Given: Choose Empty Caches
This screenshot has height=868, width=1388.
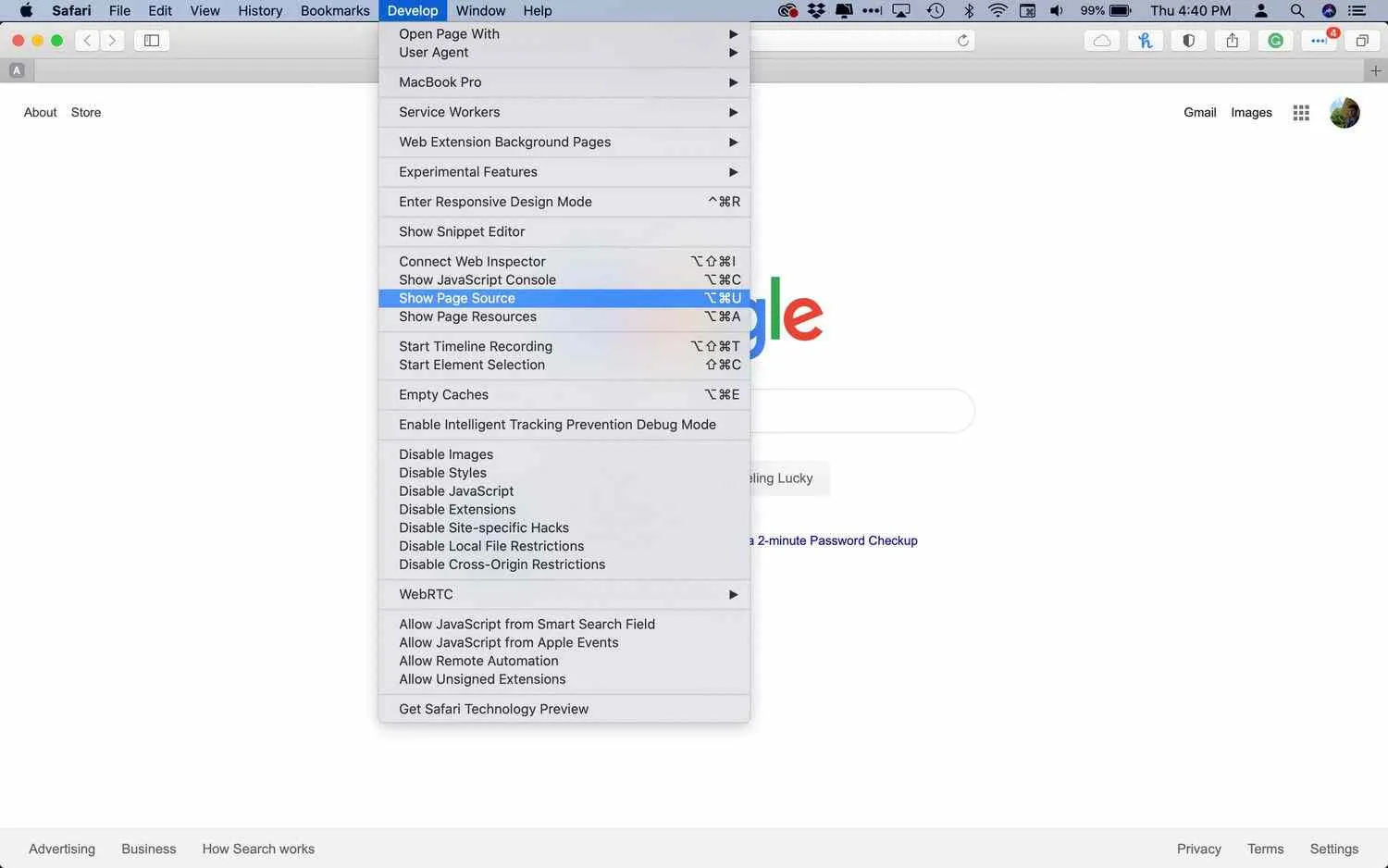Looking at the screenshot, I should click(x=564, y=394).
